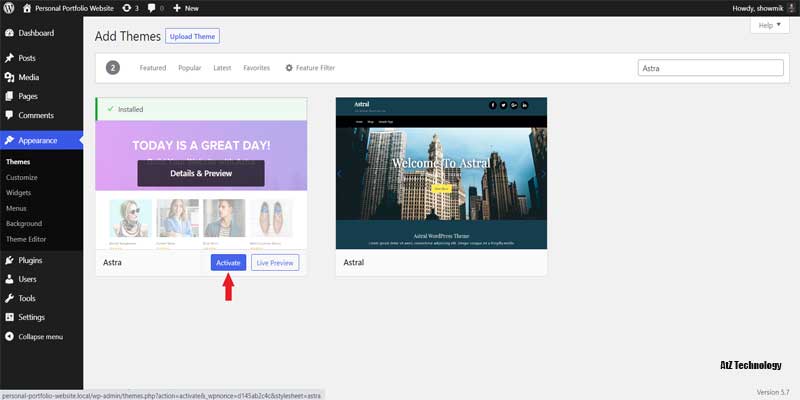Open the Feature Filter gear option
The image size is (800, 400).
(310, 68)
